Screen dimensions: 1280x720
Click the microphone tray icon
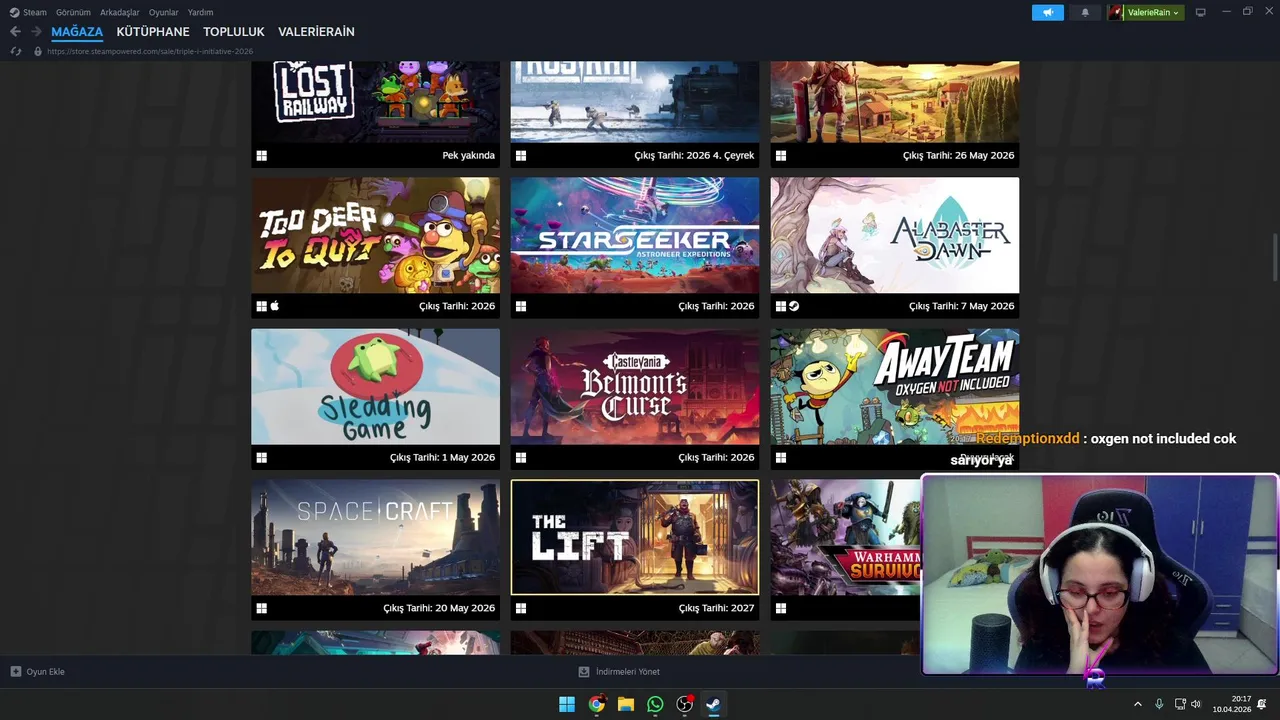1159,704
